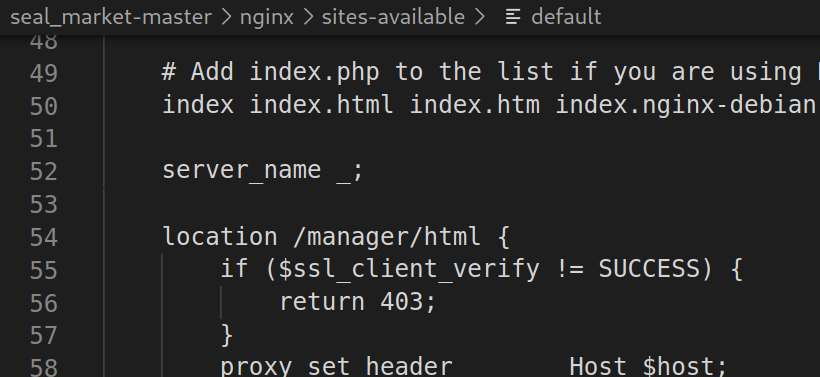
Task: Select line number 52 in gutter
Action: pos(43,171)
